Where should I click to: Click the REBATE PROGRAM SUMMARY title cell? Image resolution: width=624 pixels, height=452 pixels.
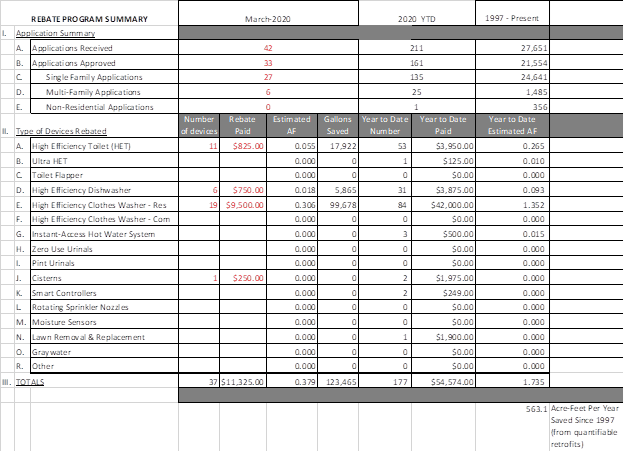[x=89, y=18]
